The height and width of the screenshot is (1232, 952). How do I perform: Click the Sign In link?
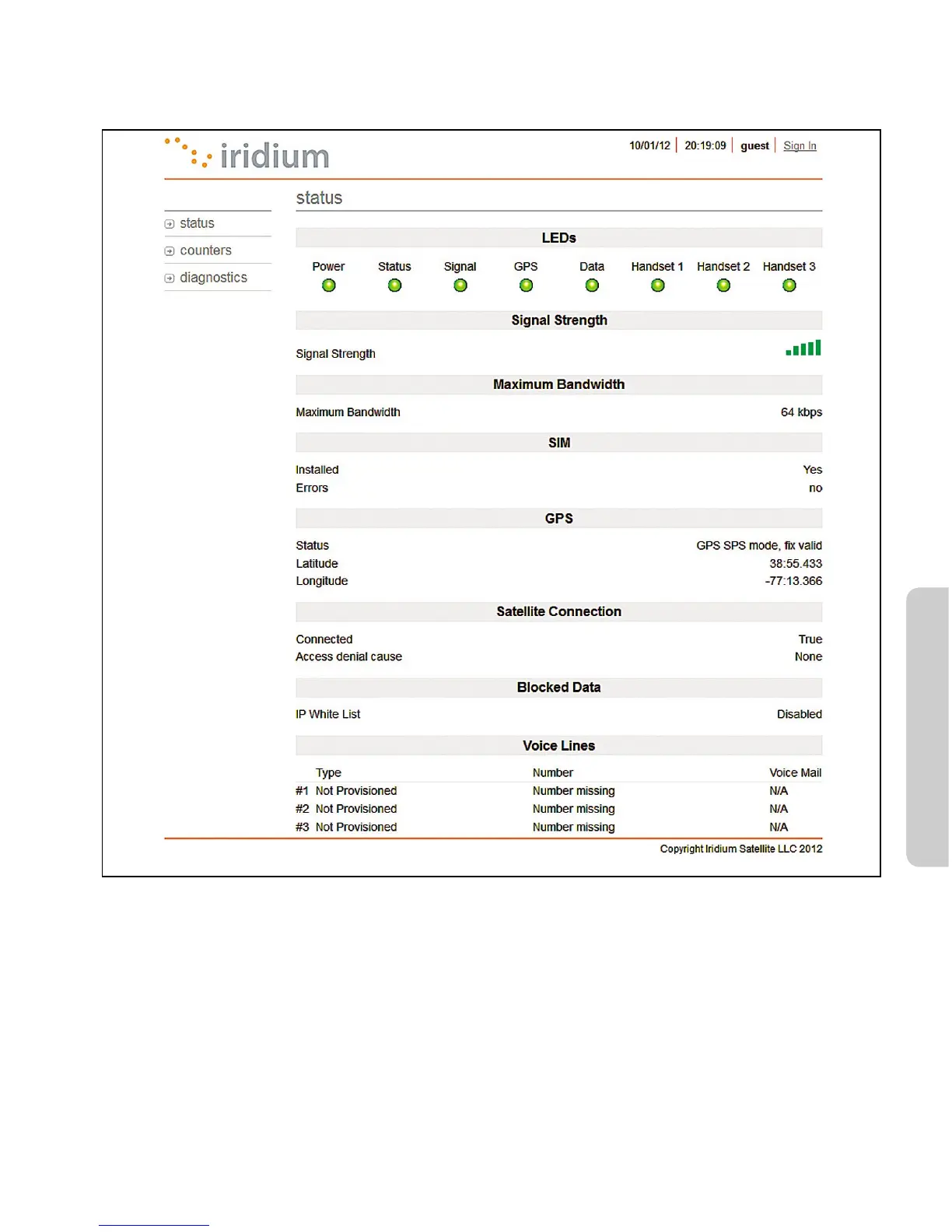[800, 145]
